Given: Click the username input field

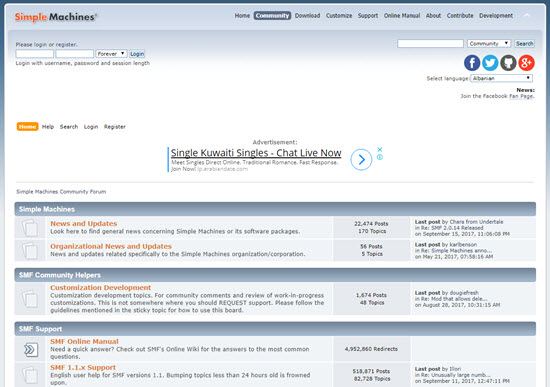Looking at the screenshot, I should pyautogui.click(x=34, y=54).
